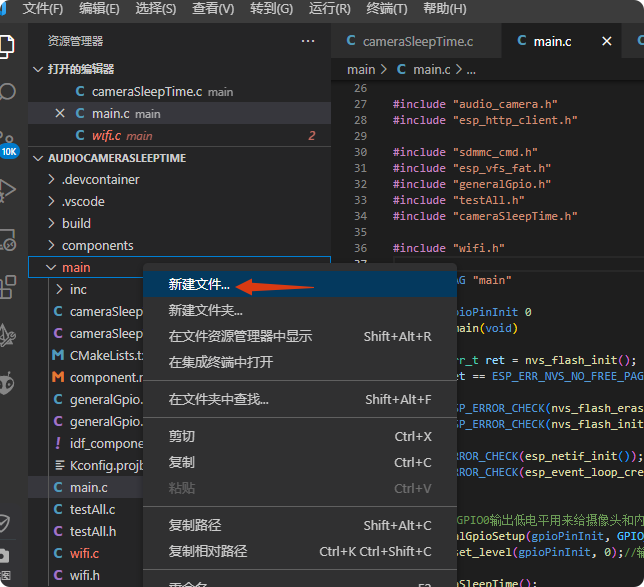Open the 编辑(E) menu
Screen dimensions: 644x587
pos(99,9)
